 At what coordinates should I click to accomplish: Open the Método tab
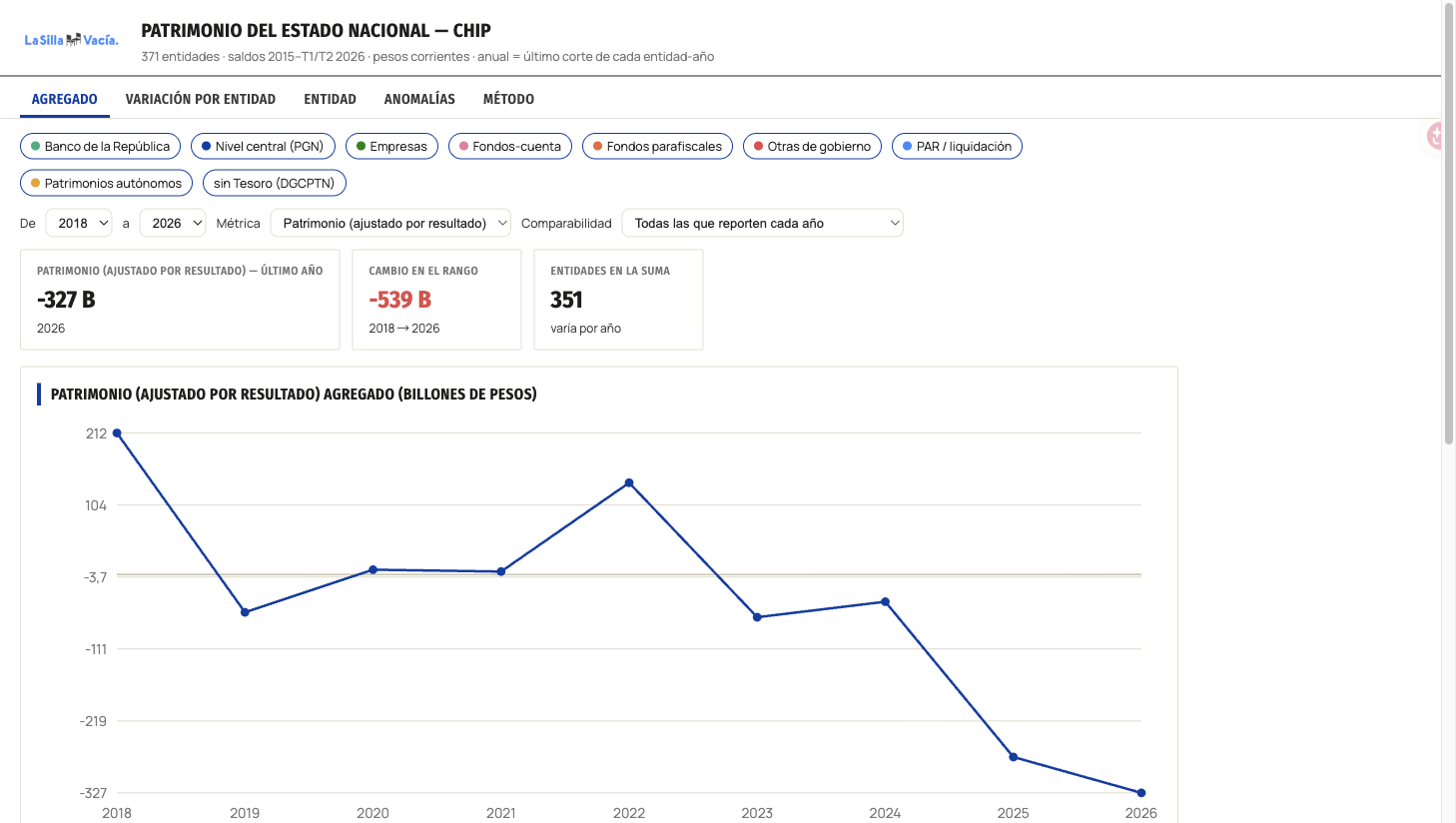(508, 99)
